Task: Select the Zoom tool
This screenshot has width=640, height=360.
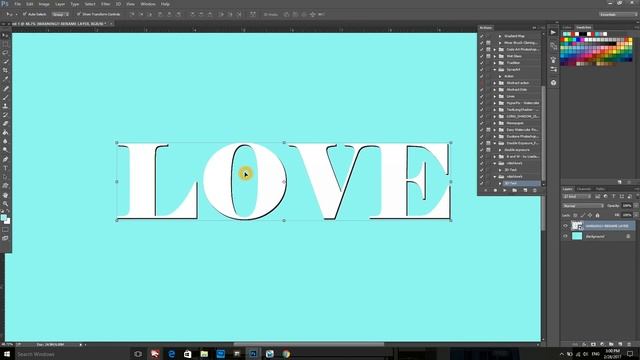Action: point(5,203)
